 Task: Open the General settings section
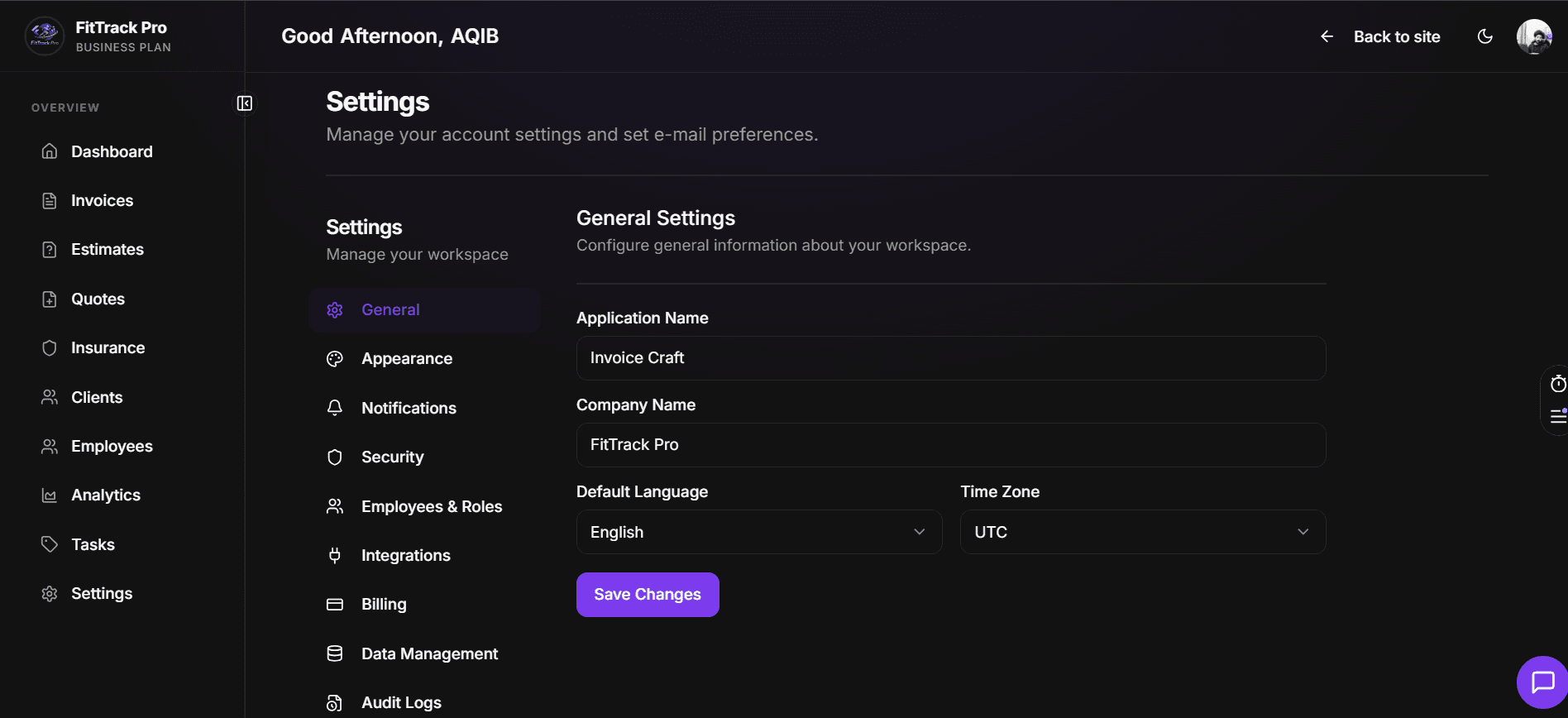425,310
